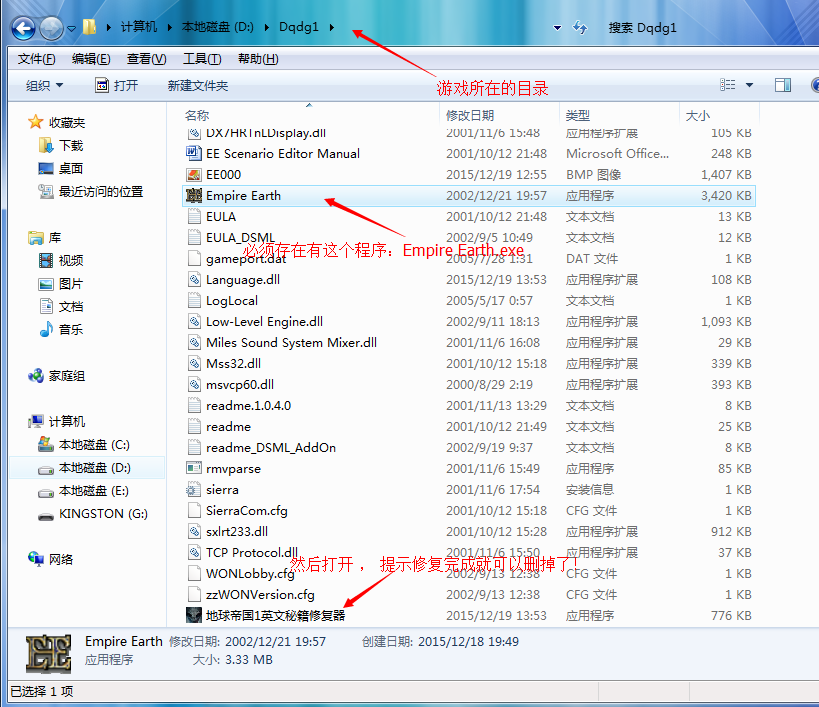Image resolution: width=819 pixels, height=707 pixels.
Task: Select 家庭组 in the navigation pane
Action: click(x=66, y=376)
